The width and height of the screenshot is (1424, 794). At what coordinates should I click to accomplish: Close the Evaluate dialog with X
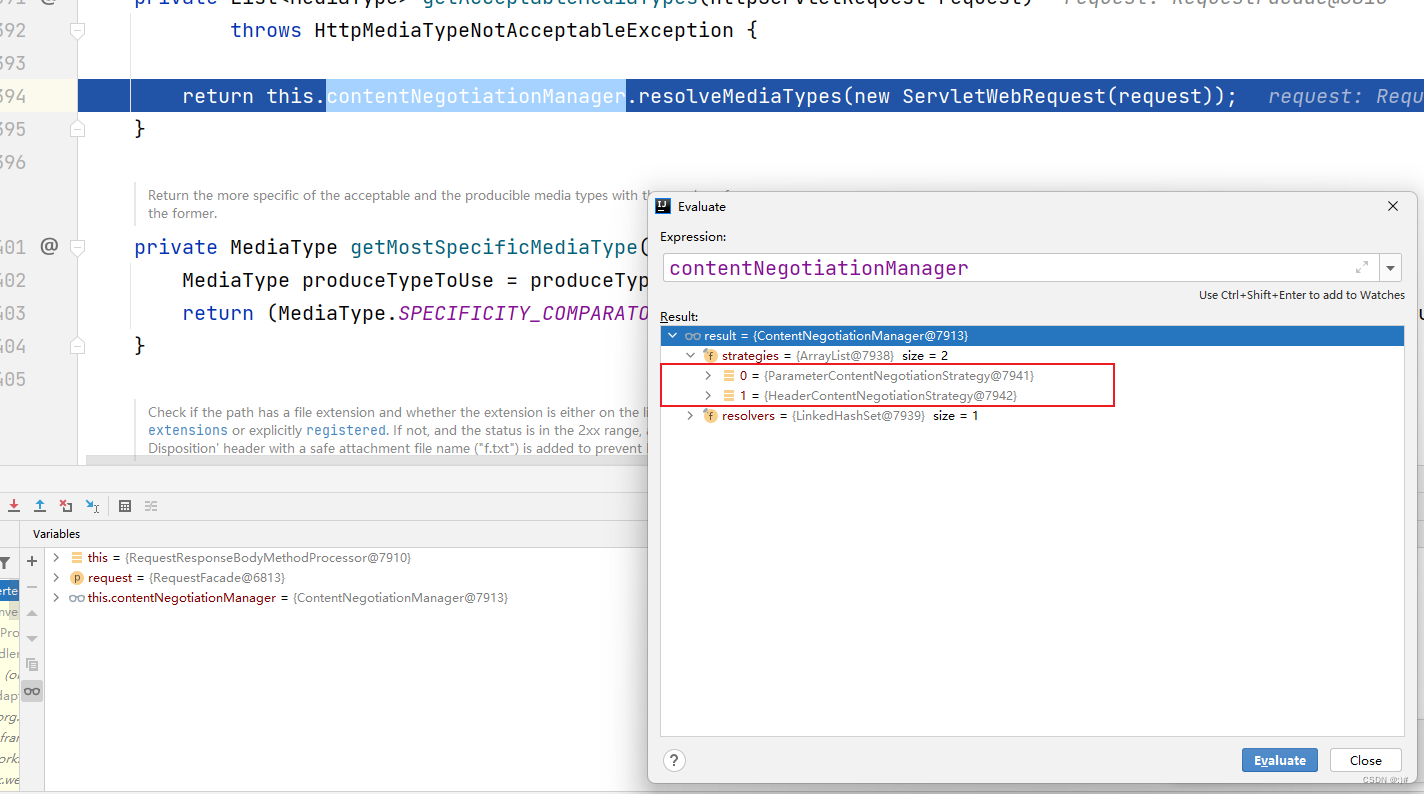tap(1393, 206)
